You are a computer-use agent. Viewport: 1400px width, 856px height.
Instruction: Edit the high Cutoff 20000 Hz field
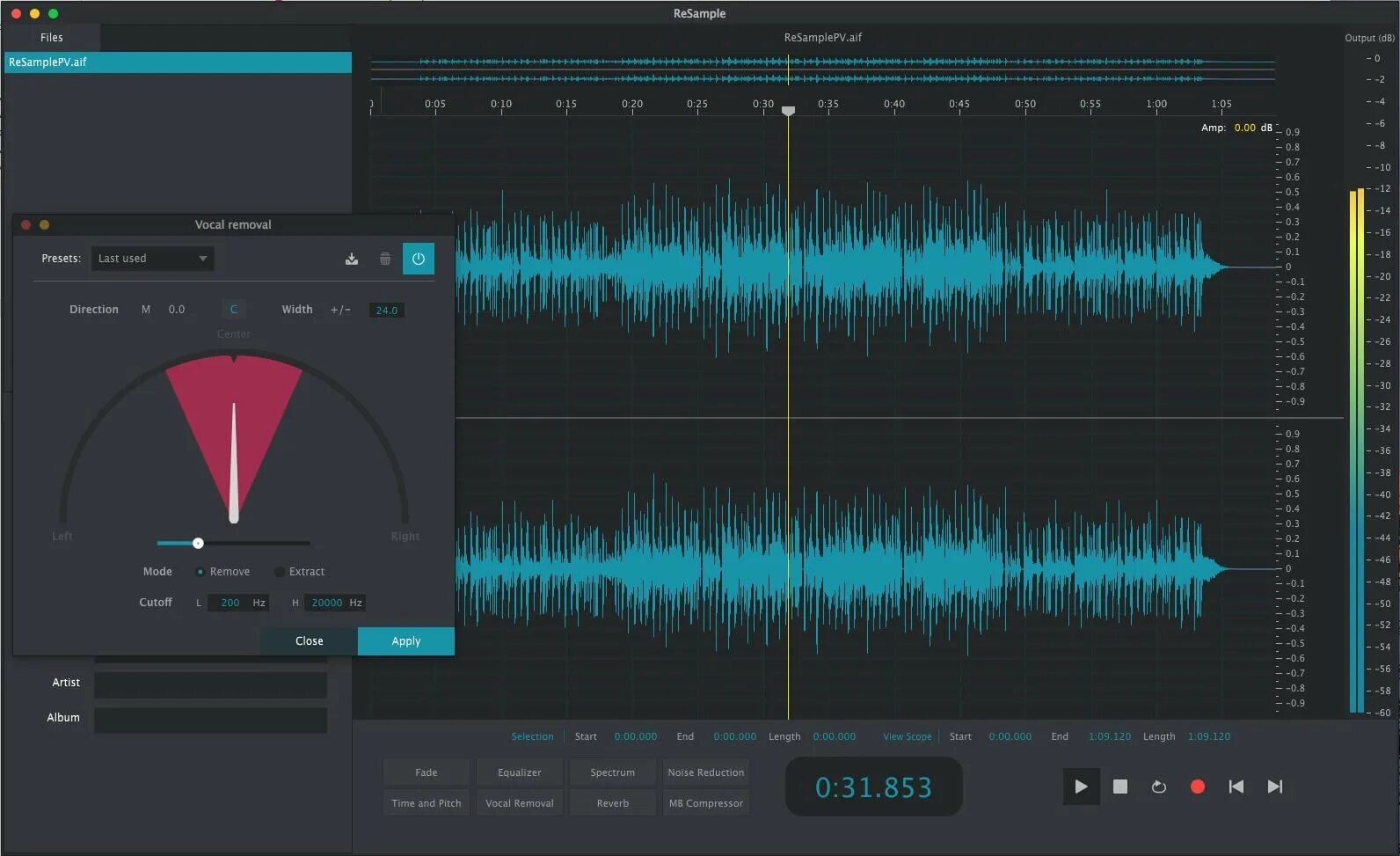coord(337,603)
